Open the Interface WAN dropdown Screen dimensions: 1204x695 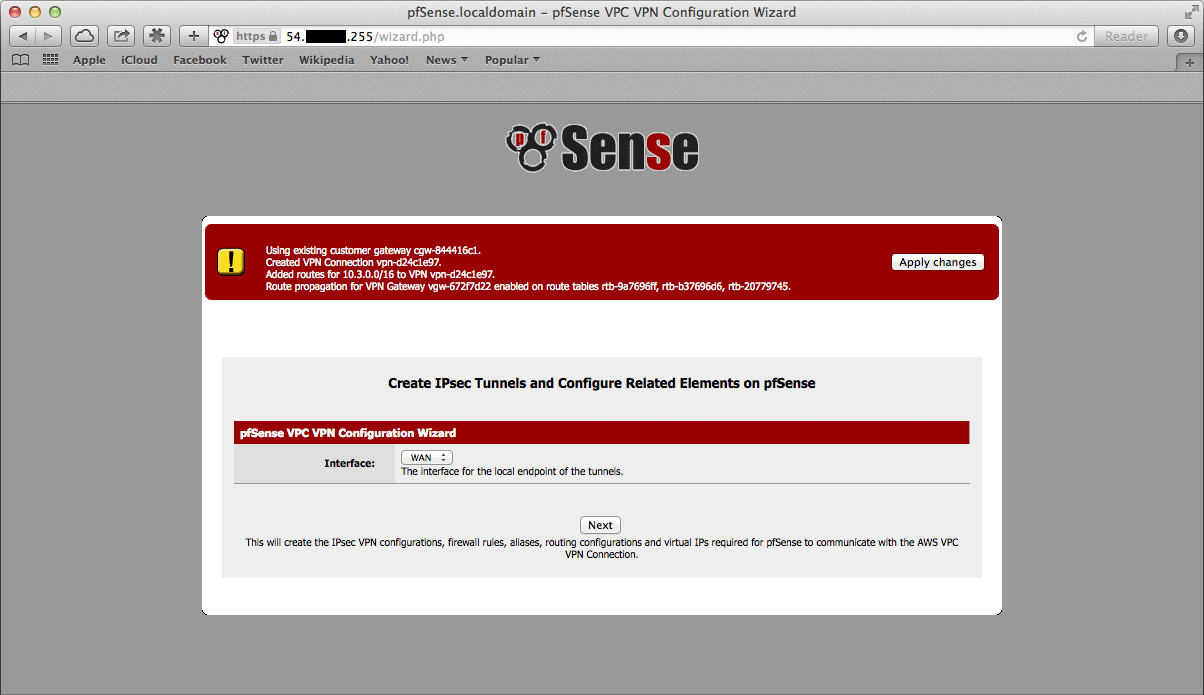tap(427, 457)
